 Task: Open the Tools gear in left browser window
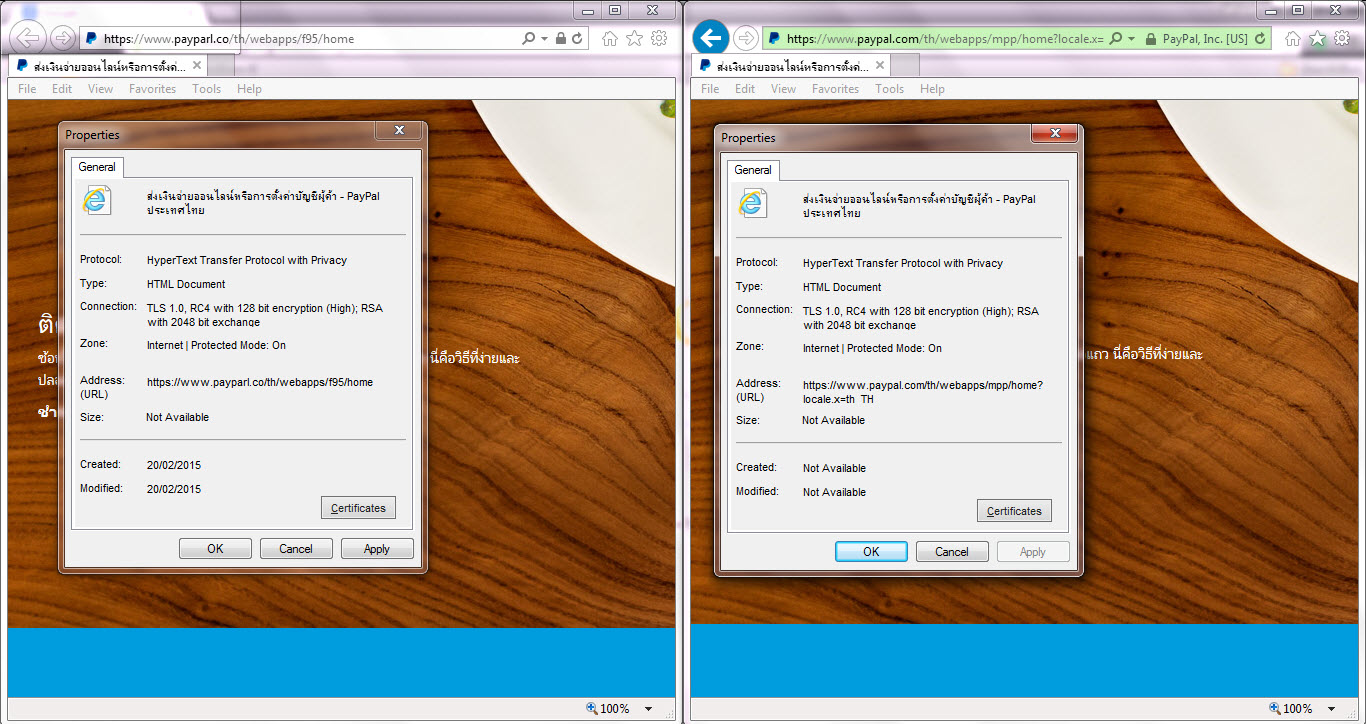[659, 39]
